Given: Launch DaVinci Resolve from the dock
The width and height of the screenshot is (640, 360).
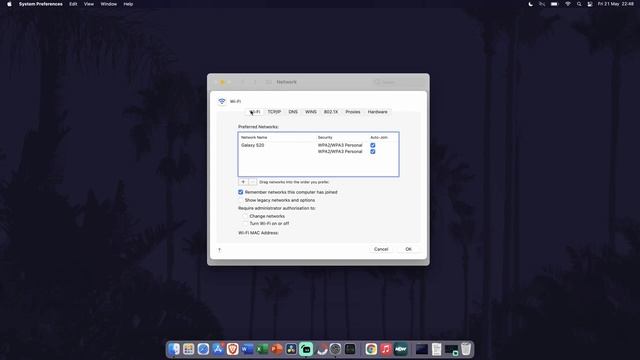Looking at the screenshot, I should (291, 349).
